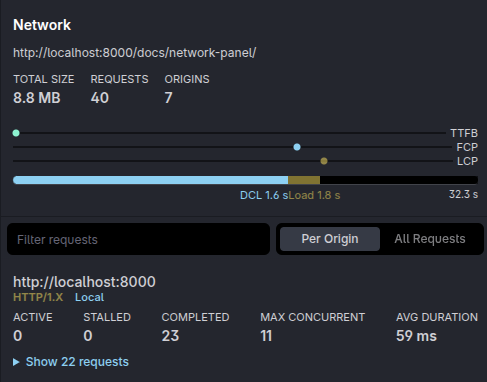The height and width of the screenshot is (382, 487).
Task: Click the FCP label
Action: pyautogui.click(x=467, y=147)
